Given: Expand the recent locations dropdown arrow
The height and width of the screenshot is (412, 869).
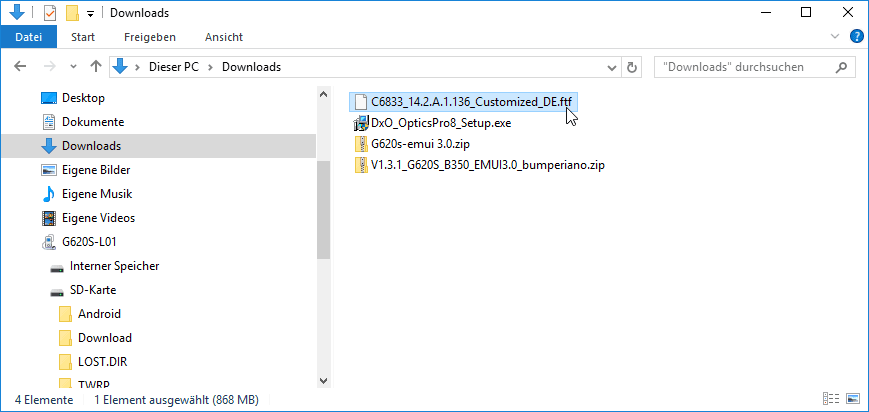Looking at the screenshot, I should coord(73,68).
